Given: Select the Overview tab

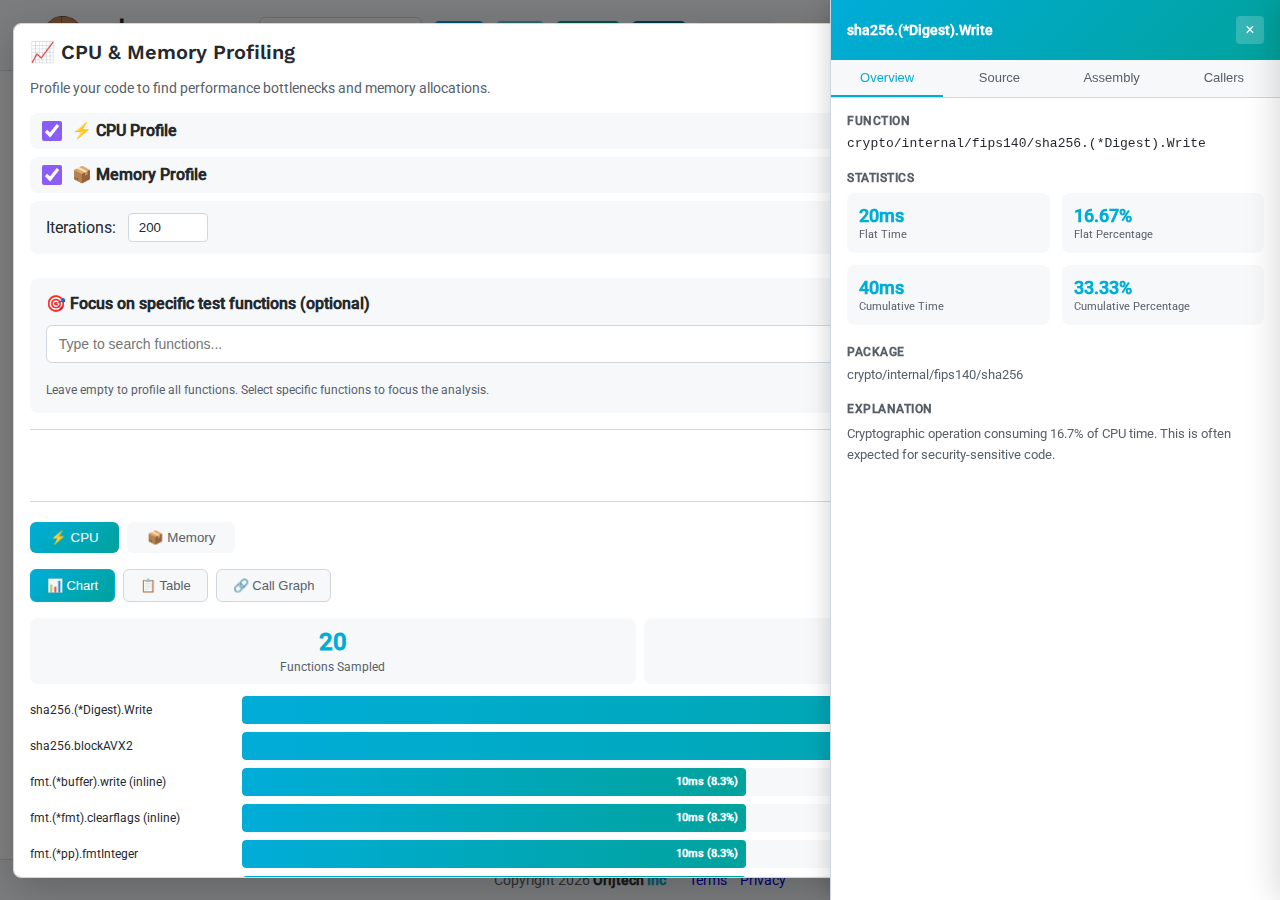Looking at the screenshot, I should coord(887,78).
